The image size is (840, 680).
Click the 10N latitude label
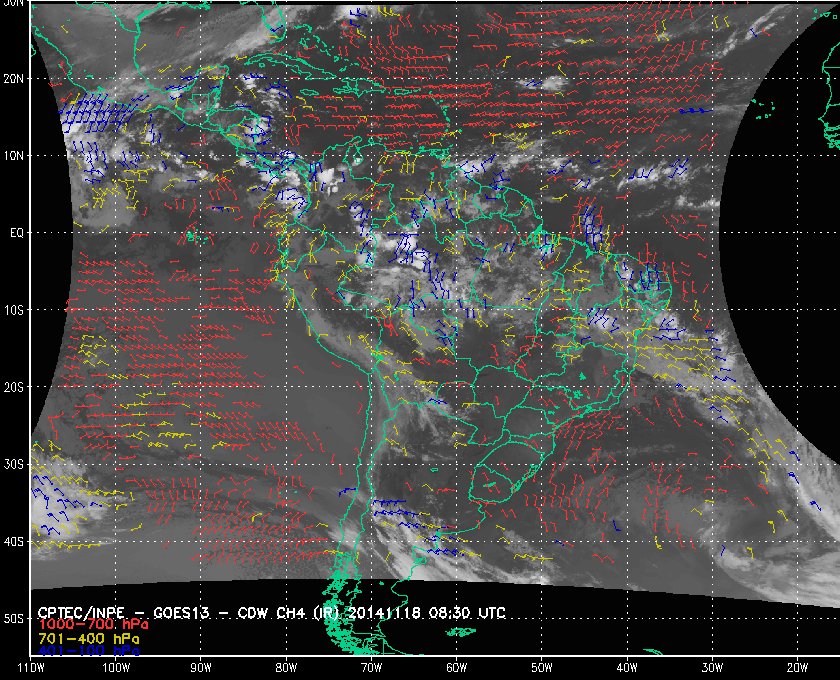13,156
